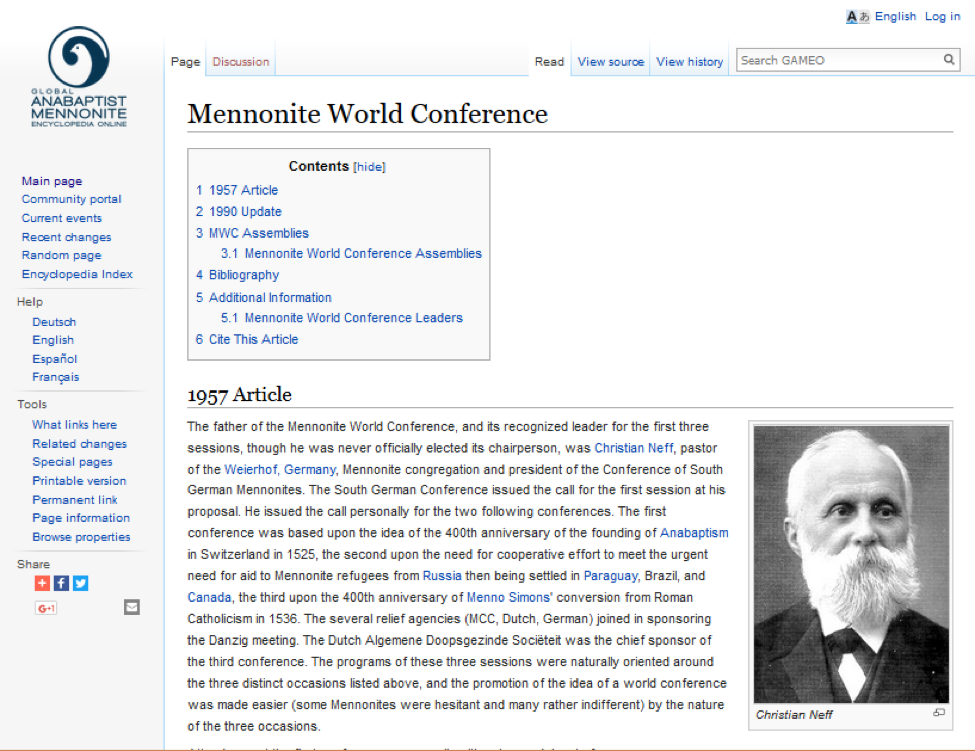The width and height of the screenshot is (975, 751).
Task: Click the search magnifying glass icon
Action: click(949, 61)
